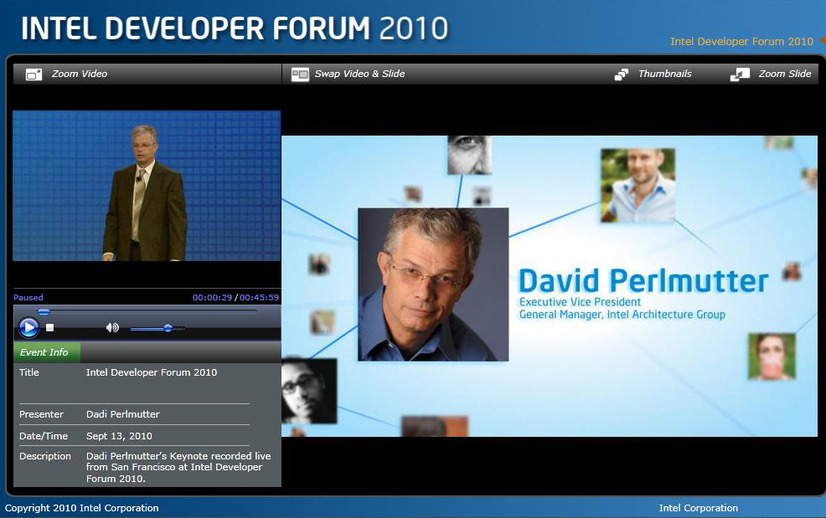This screenshot has width=826, height=518.
Task: Play the paused keynote video
Action: pyautogui.click(x=28, y=328)
